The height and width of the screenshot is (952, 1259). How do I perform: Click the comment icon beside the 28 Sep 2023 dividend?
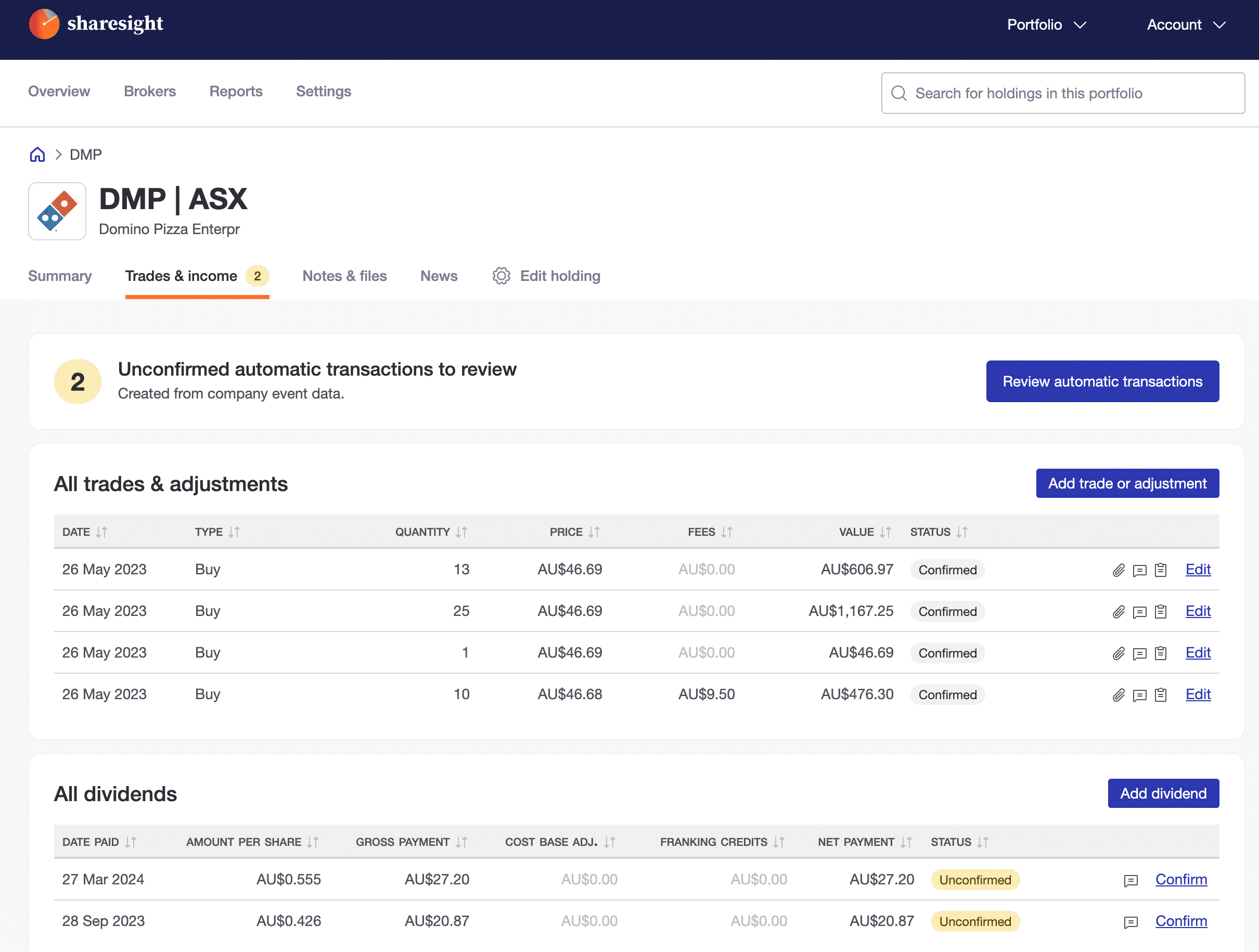tap(1130, 921)
